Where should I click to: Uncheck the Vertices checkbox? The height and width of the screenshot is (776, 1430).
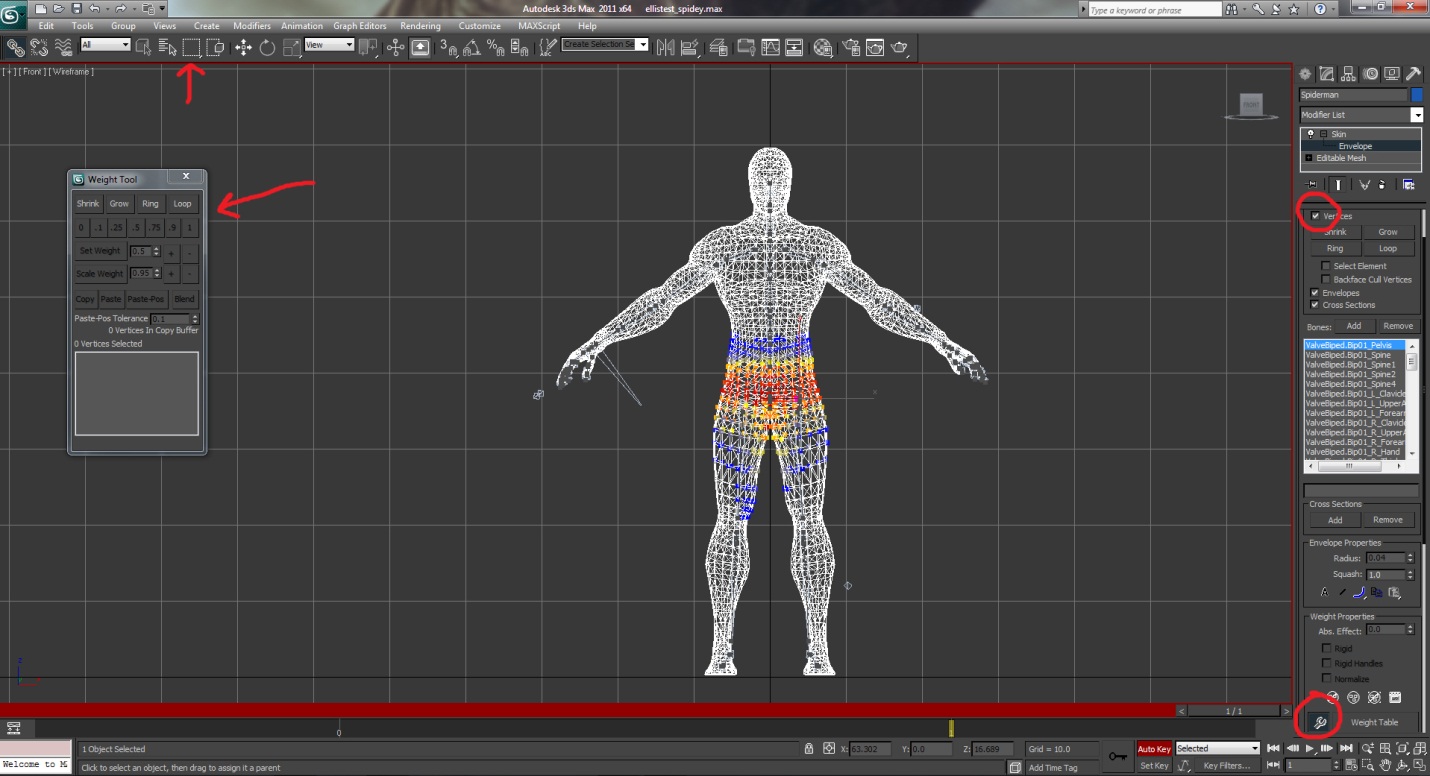(1316, 216)
